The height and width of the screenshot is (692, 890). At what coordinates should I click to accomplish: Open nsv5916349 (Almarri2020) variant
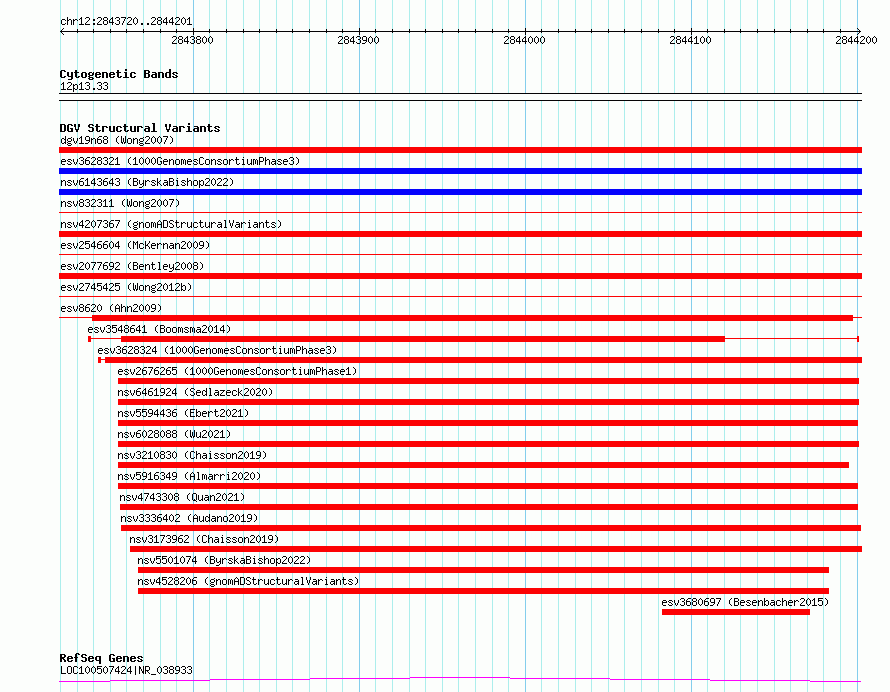[189, 476]
